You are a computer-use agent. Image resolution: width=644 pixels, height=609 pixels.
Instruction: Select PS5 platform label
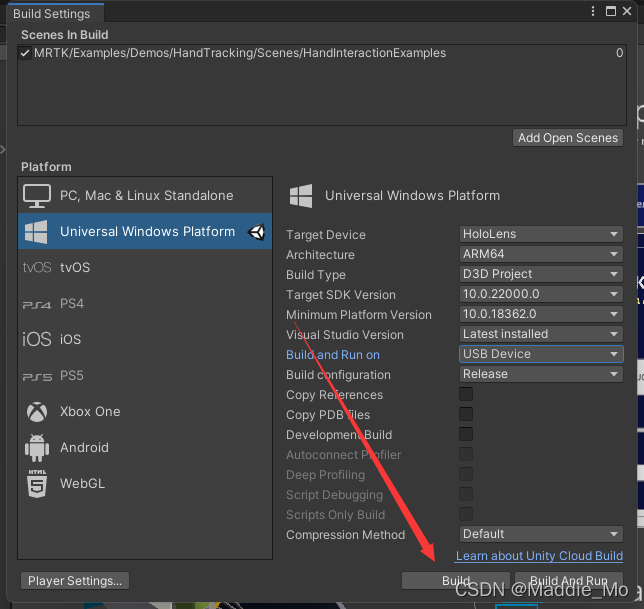72,376
